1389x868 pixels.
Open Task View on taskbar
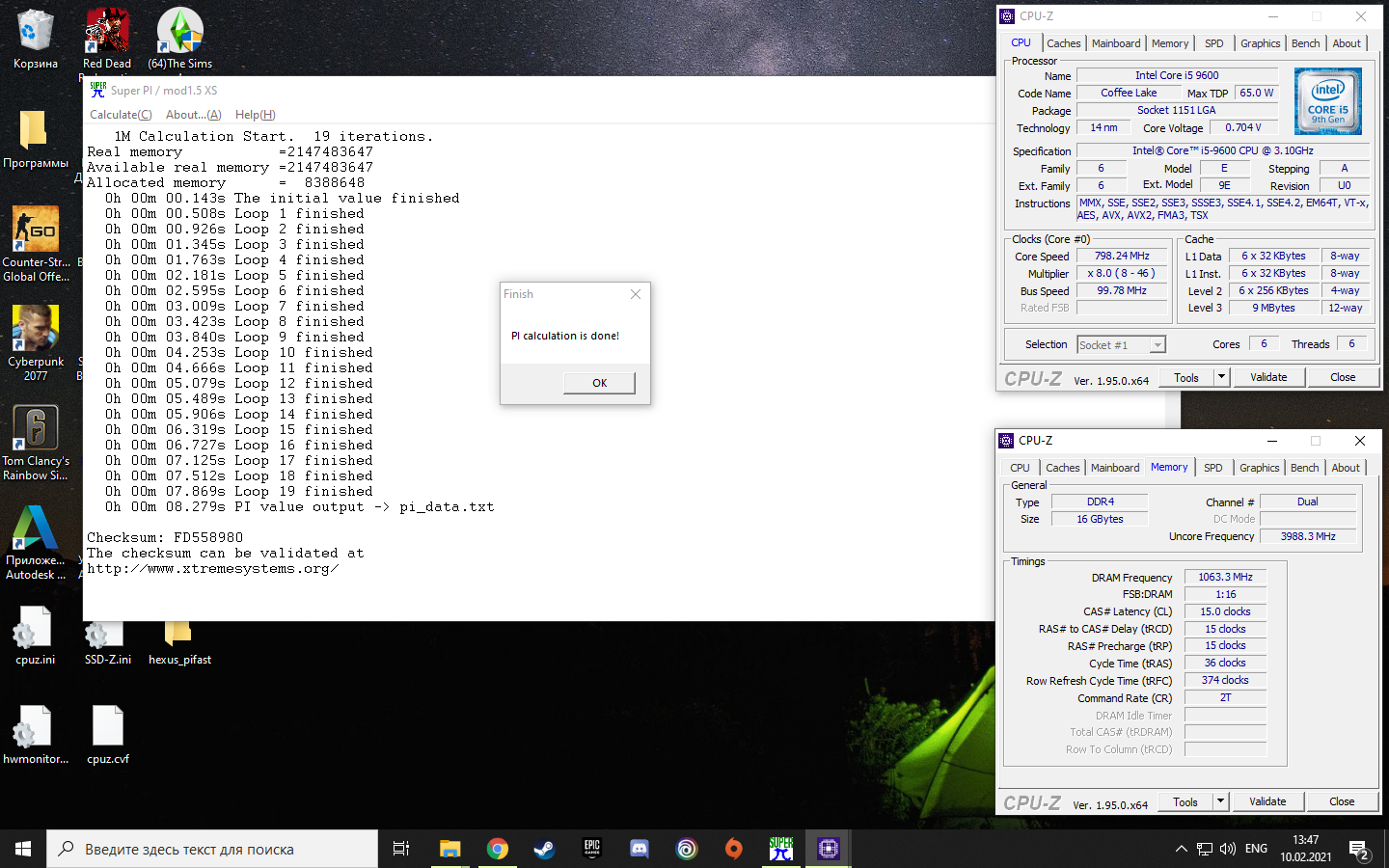(401, 849)
